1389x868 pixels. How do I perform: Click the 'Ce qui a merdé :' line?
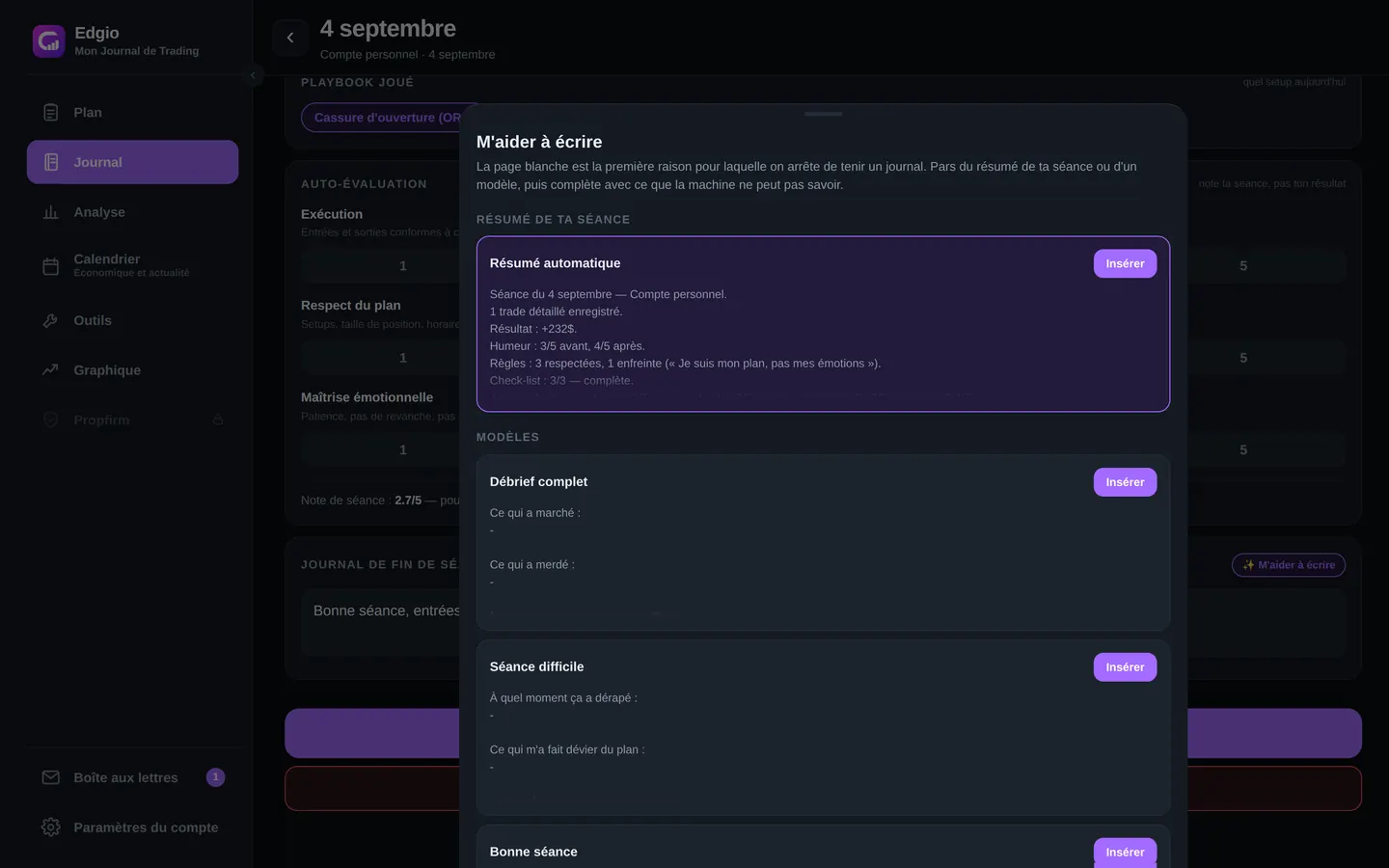(x=532, y=565)
